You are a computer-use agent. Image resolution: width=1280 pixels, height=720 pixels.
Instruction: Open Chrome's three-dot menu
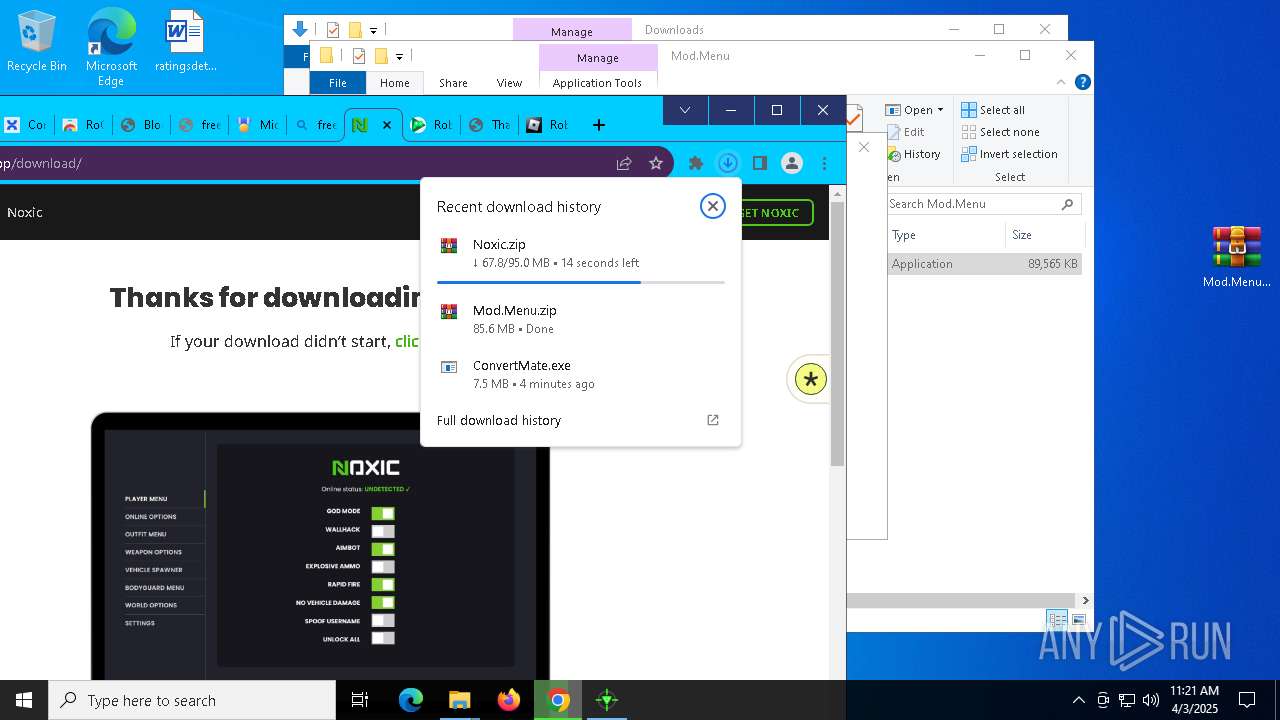point(824,163)
